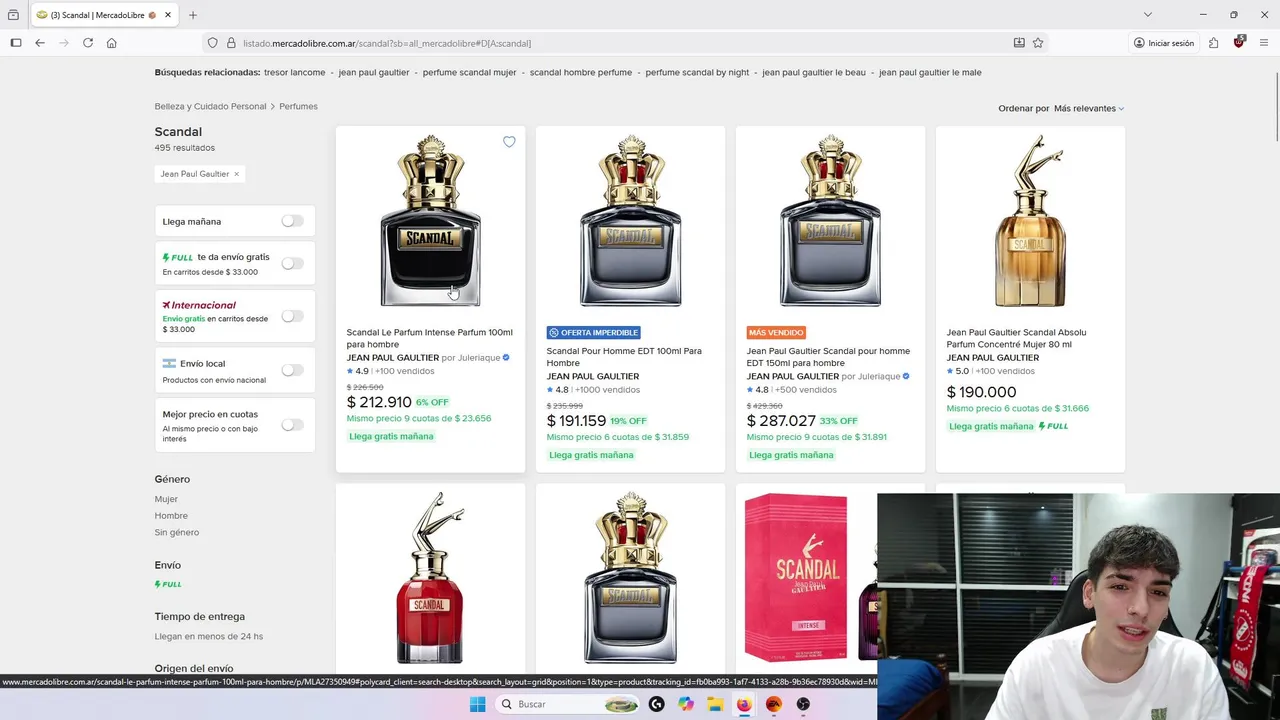Open Scandal pour homme EDT 150ml title
The height and width of the screenshot is (720, 1280).
(x=828, y=357)
